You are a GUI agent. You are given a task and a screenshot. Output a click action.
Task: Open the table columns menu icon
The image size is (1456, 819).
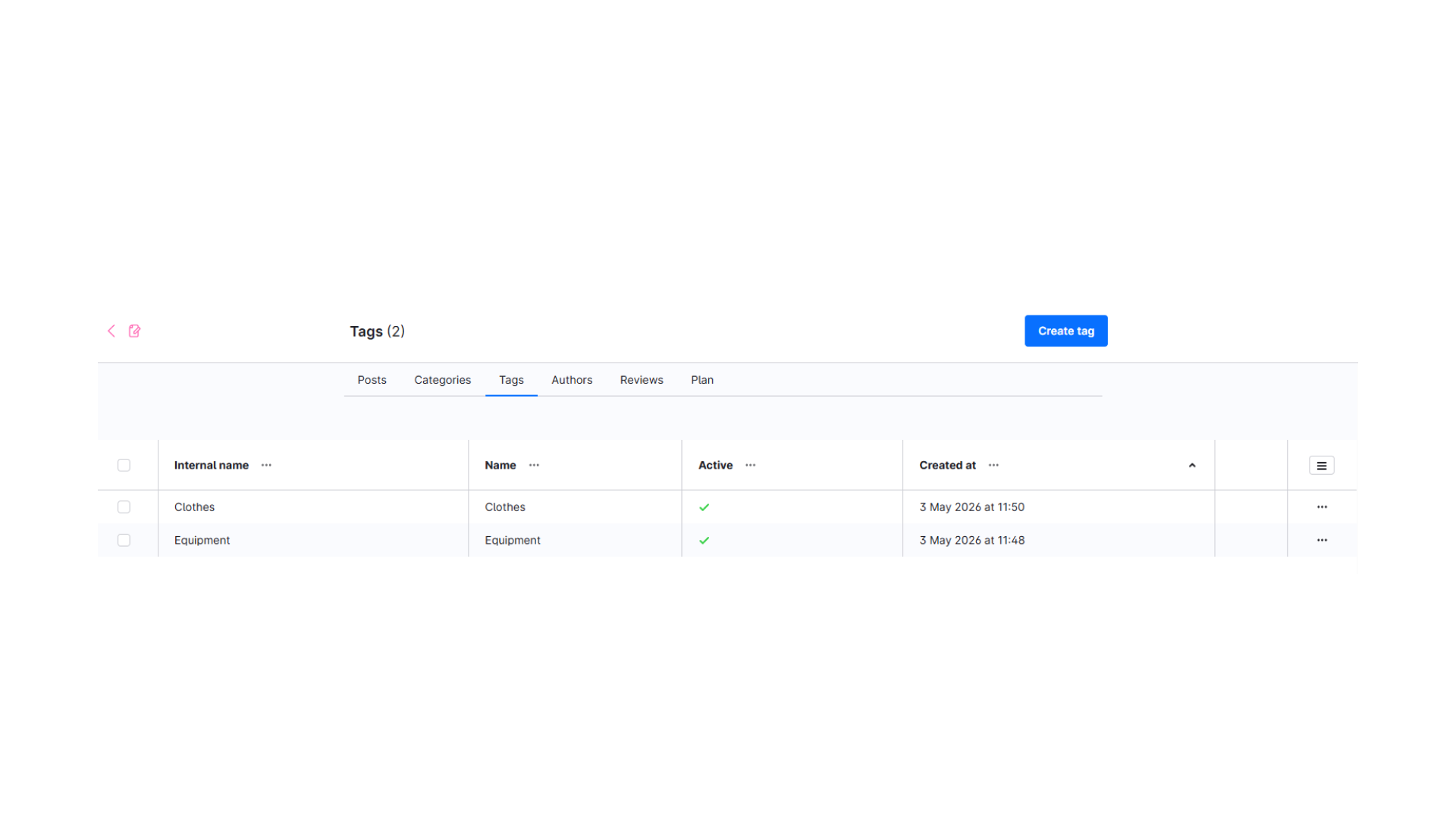pyautogui.click(x=1321, y=466)
